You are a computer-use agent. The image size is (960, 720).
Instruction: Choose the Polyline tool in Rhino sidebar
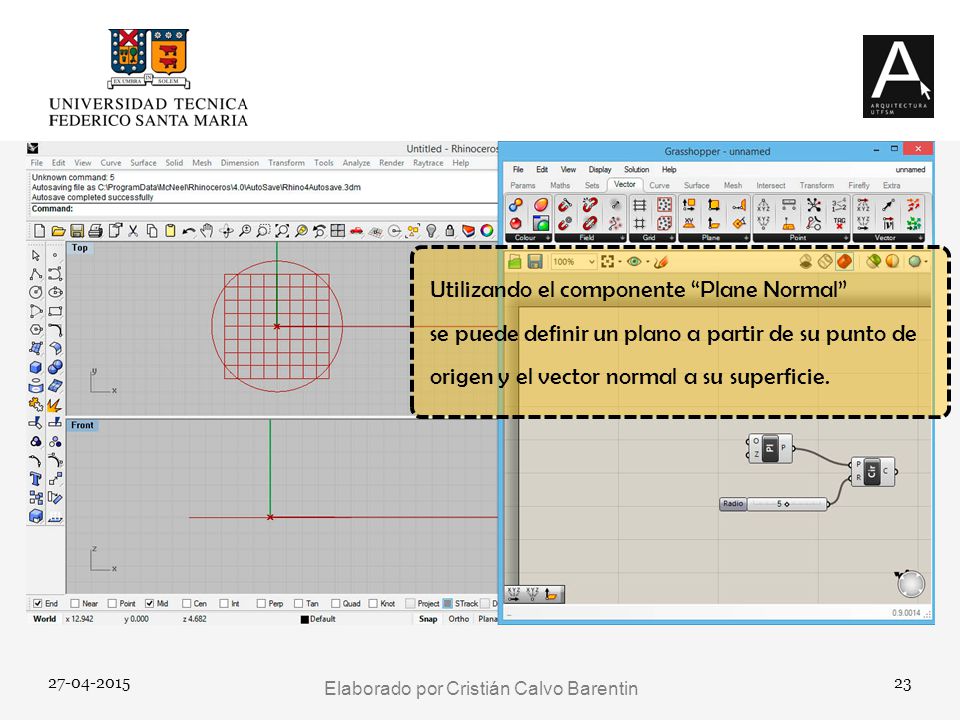[36, 274]
